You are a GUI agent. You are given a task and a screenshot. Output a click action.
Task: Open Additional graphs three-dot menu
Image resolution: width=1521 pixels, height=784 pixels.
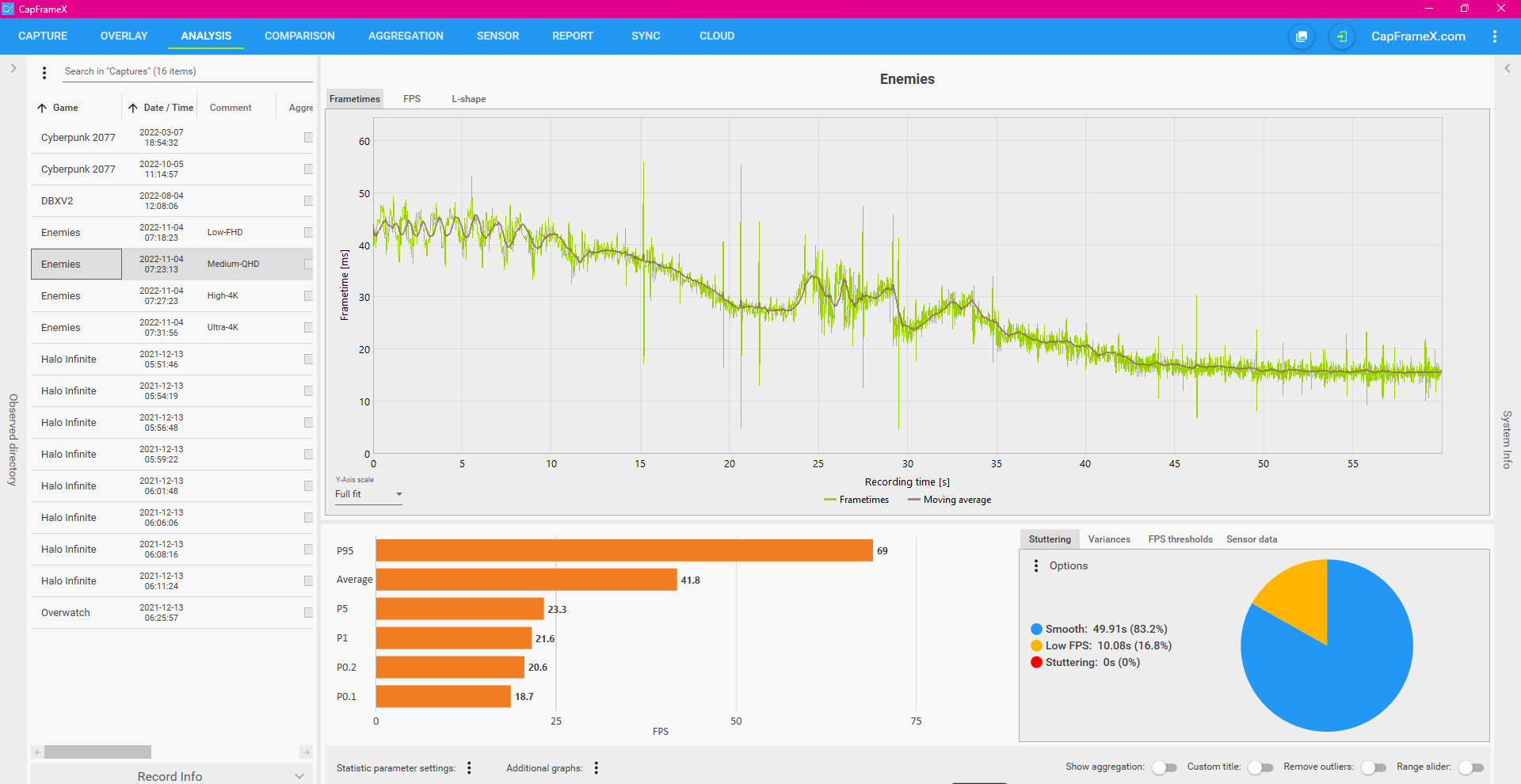pyautogui.click(x=597, y=767)
